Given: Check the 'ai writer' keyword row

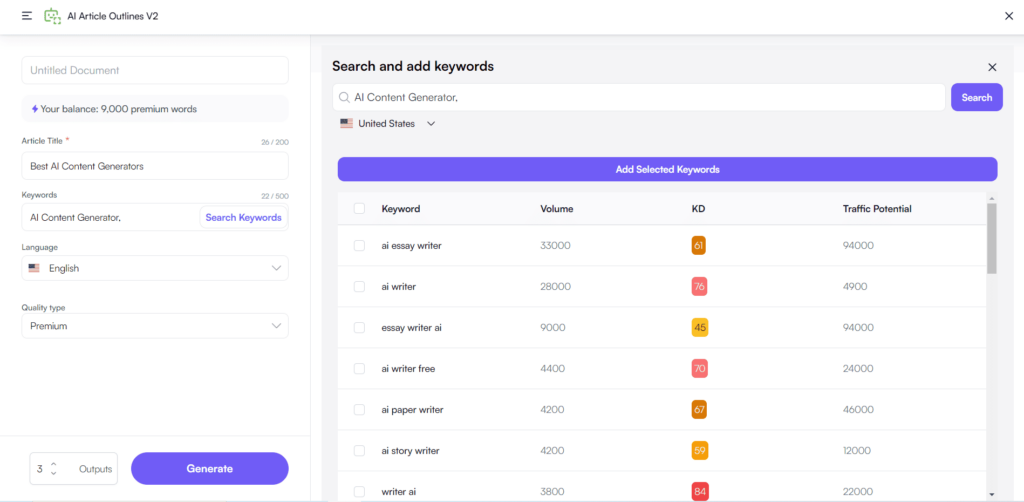Looking at the screenshot, I should (359, 287).
